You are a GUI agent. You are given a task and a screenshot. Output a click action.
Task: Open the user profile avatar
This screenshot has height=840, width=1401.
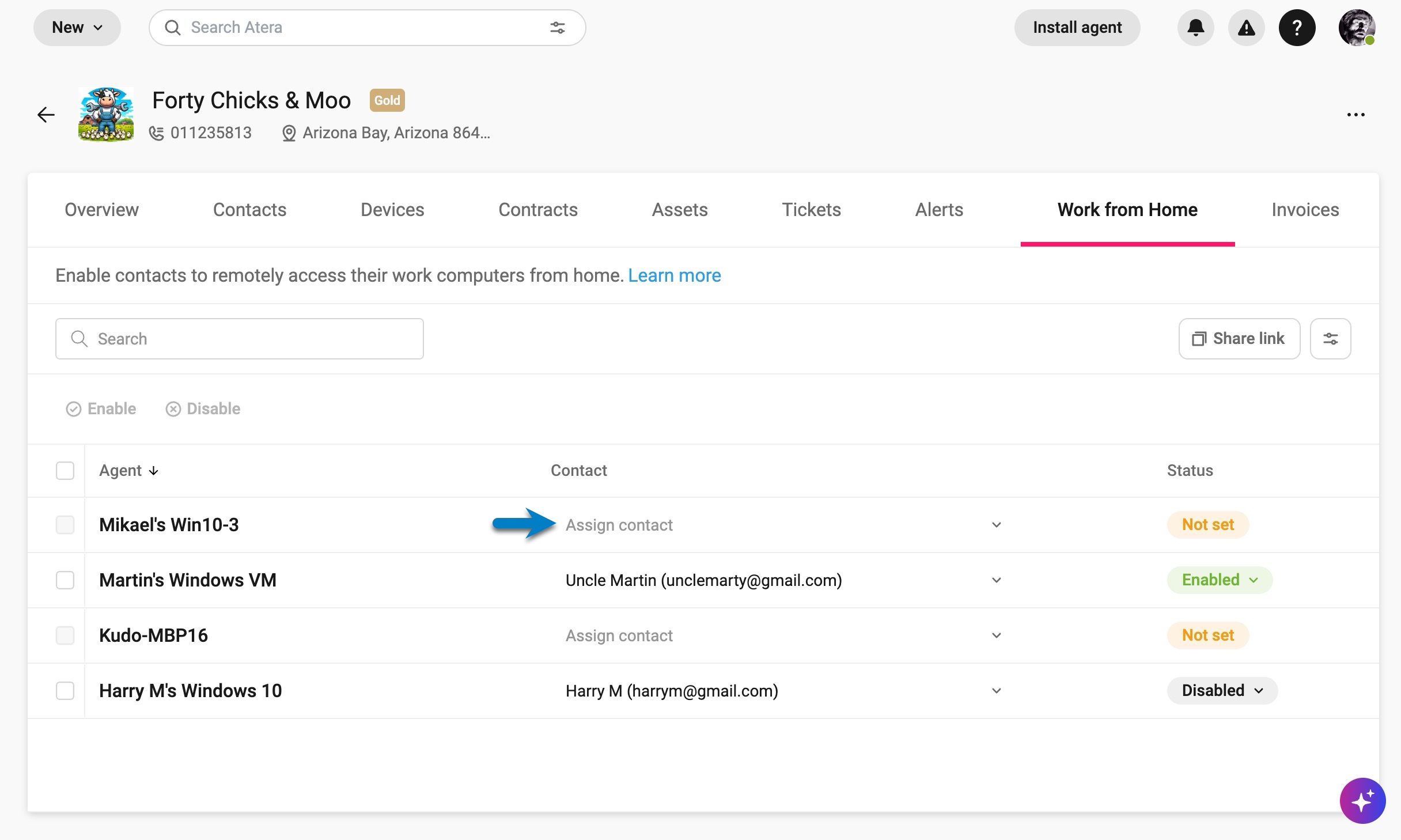click(x=1357, y=28)
